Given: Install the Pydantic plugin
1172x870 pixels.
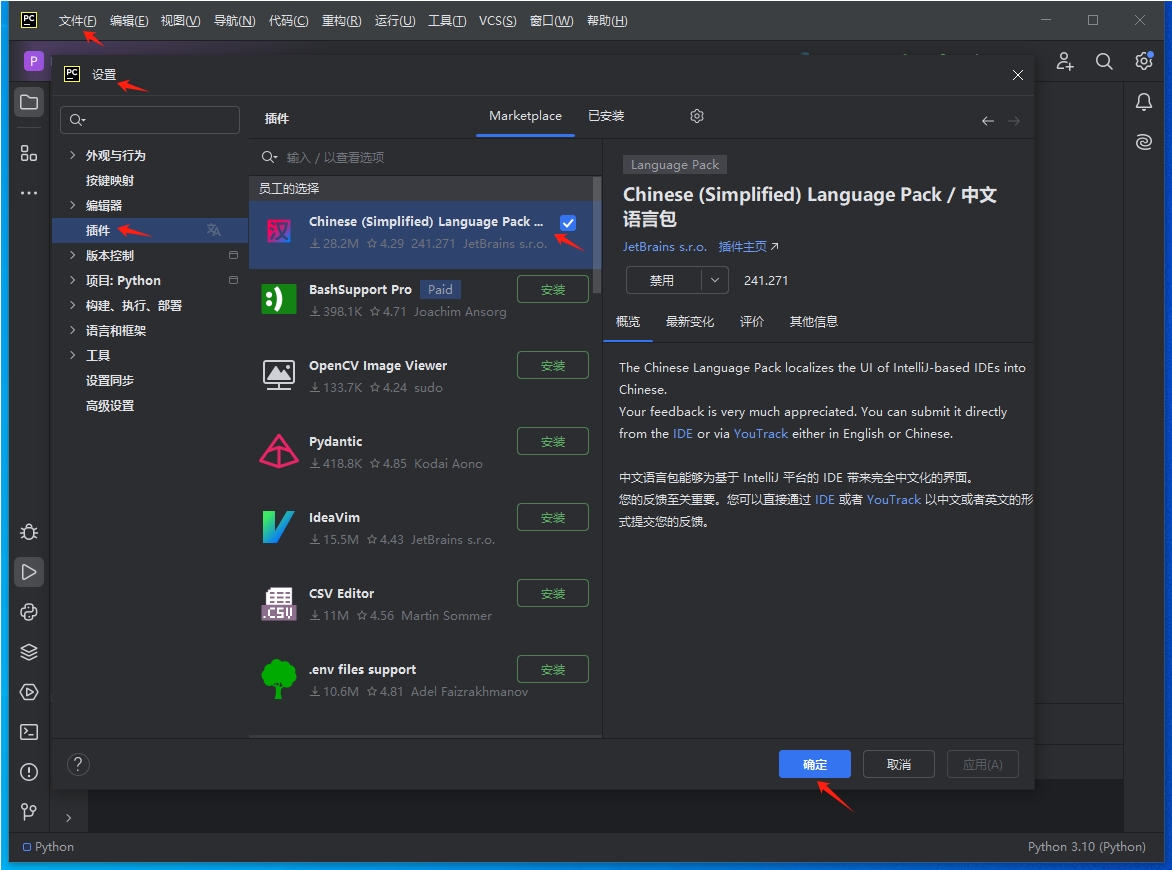Looking at the screenshot, I should pyautogui.click(x=552, y=442).
